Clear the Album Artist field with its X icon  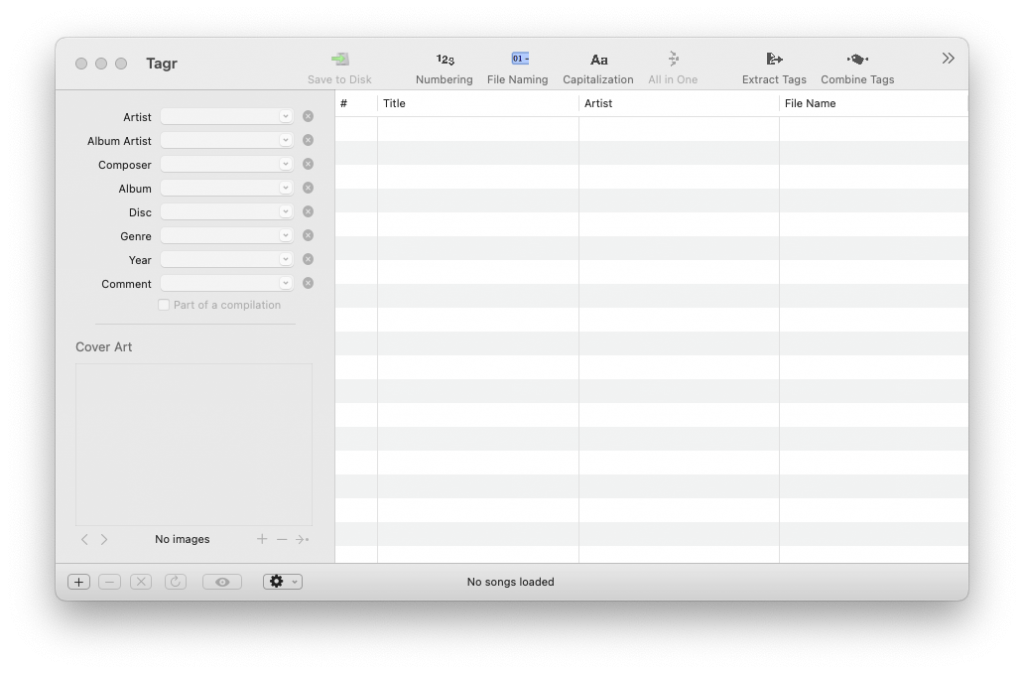point(308,140)
